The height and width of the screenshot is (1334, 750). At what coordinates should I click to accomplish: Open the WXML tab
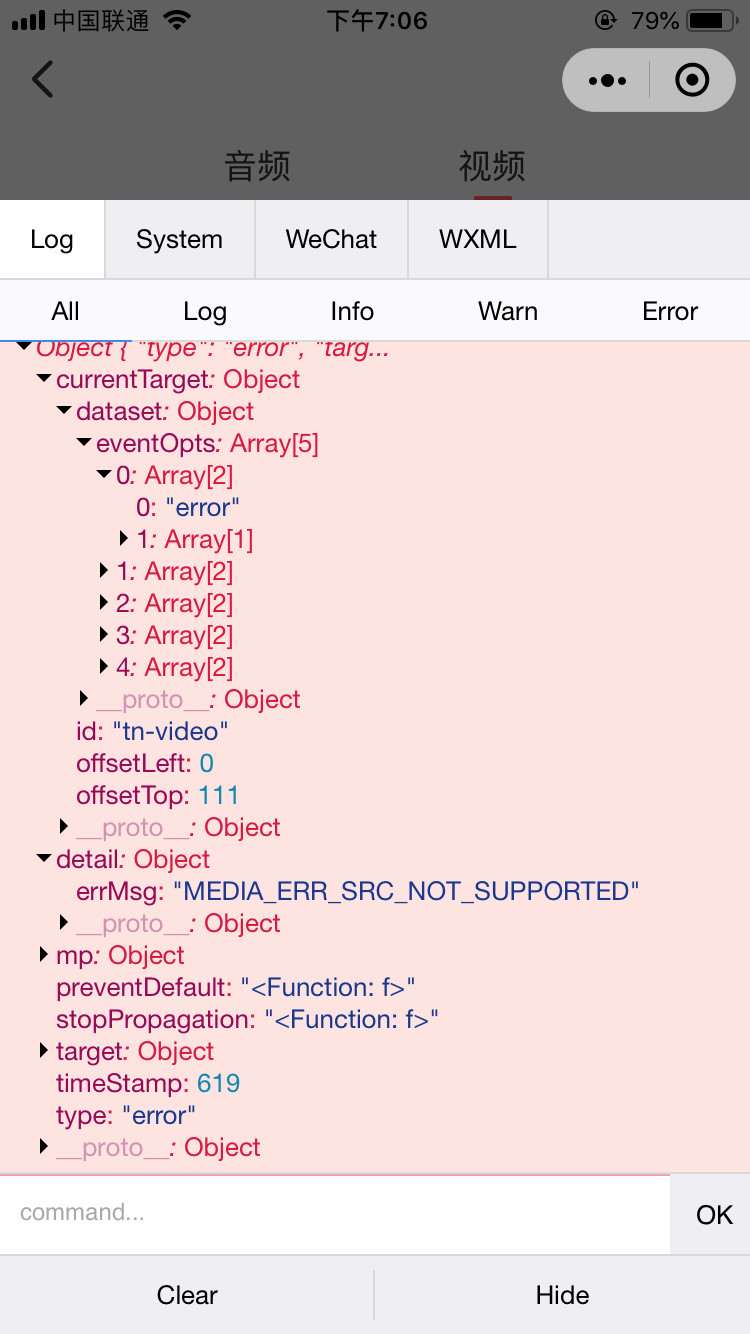coord(478,240)
